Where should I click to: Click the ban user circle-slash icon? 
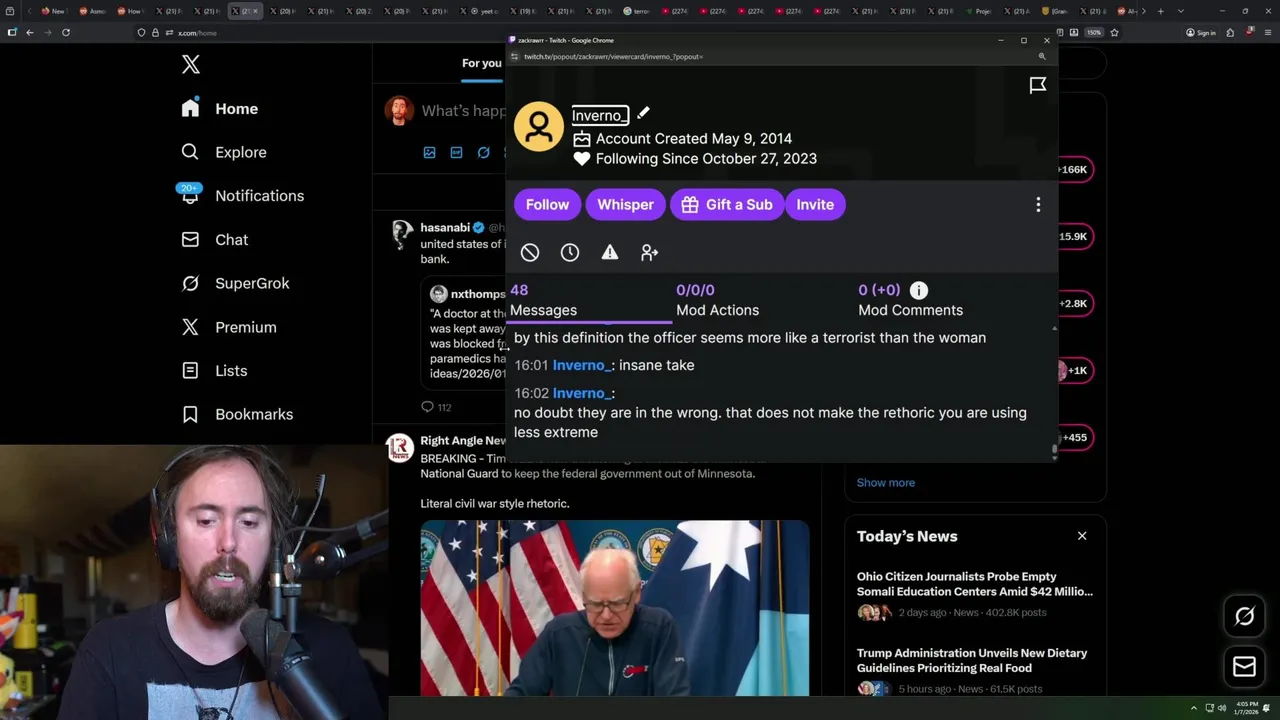click(530, 253)
